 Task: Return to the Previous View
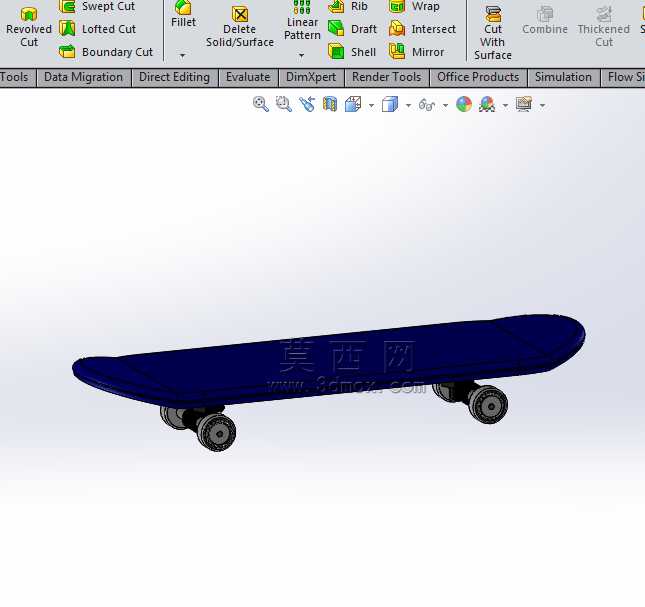(x=307, y=104)
